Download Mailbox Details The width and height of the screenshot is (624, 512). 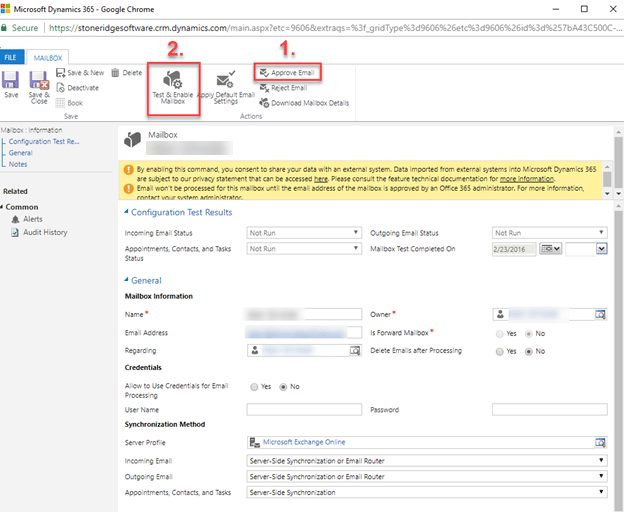[x=304, y=103]
